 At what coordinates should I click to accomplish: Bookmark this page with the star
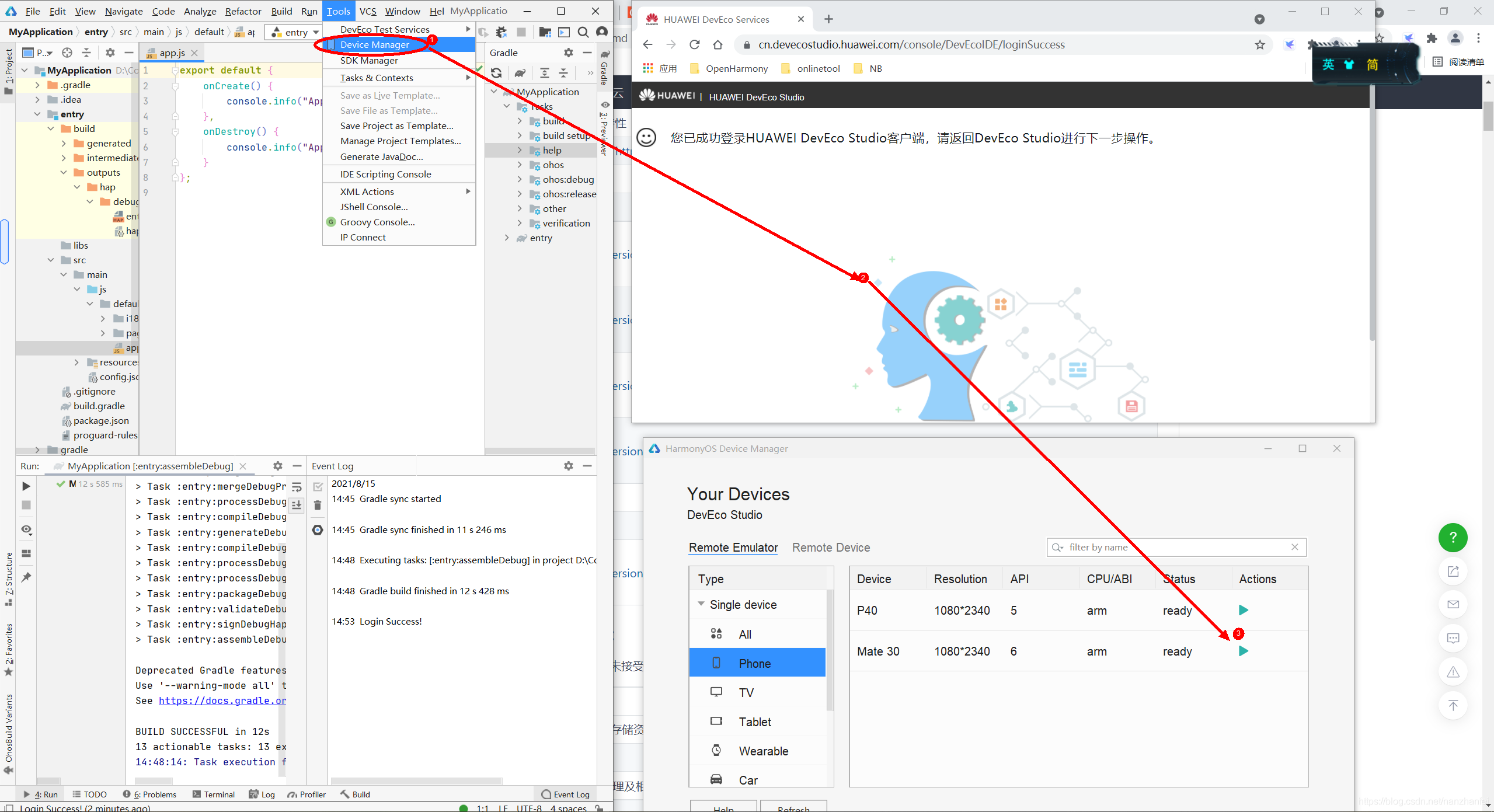coord(1260,44)
